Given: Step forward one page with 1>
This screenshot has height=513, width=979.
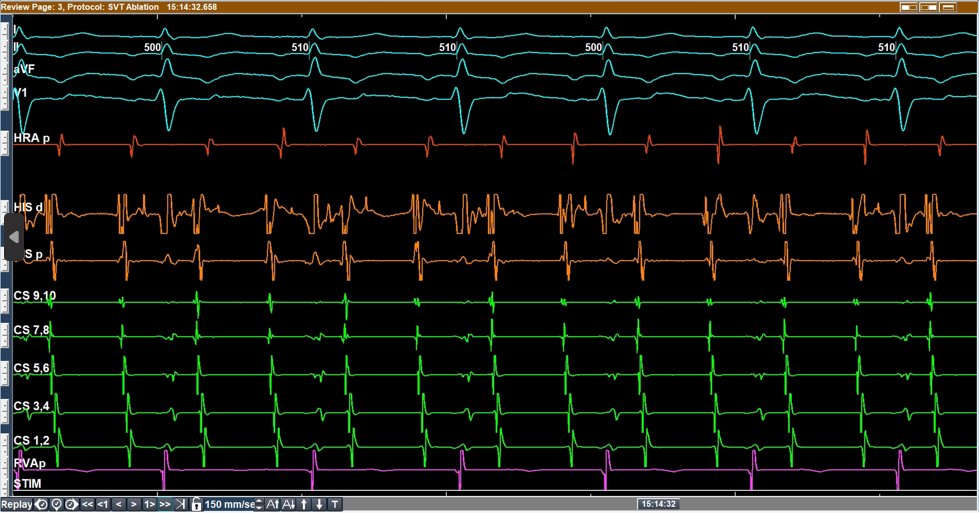Looking at the screenshot, I should coord(149,504).
